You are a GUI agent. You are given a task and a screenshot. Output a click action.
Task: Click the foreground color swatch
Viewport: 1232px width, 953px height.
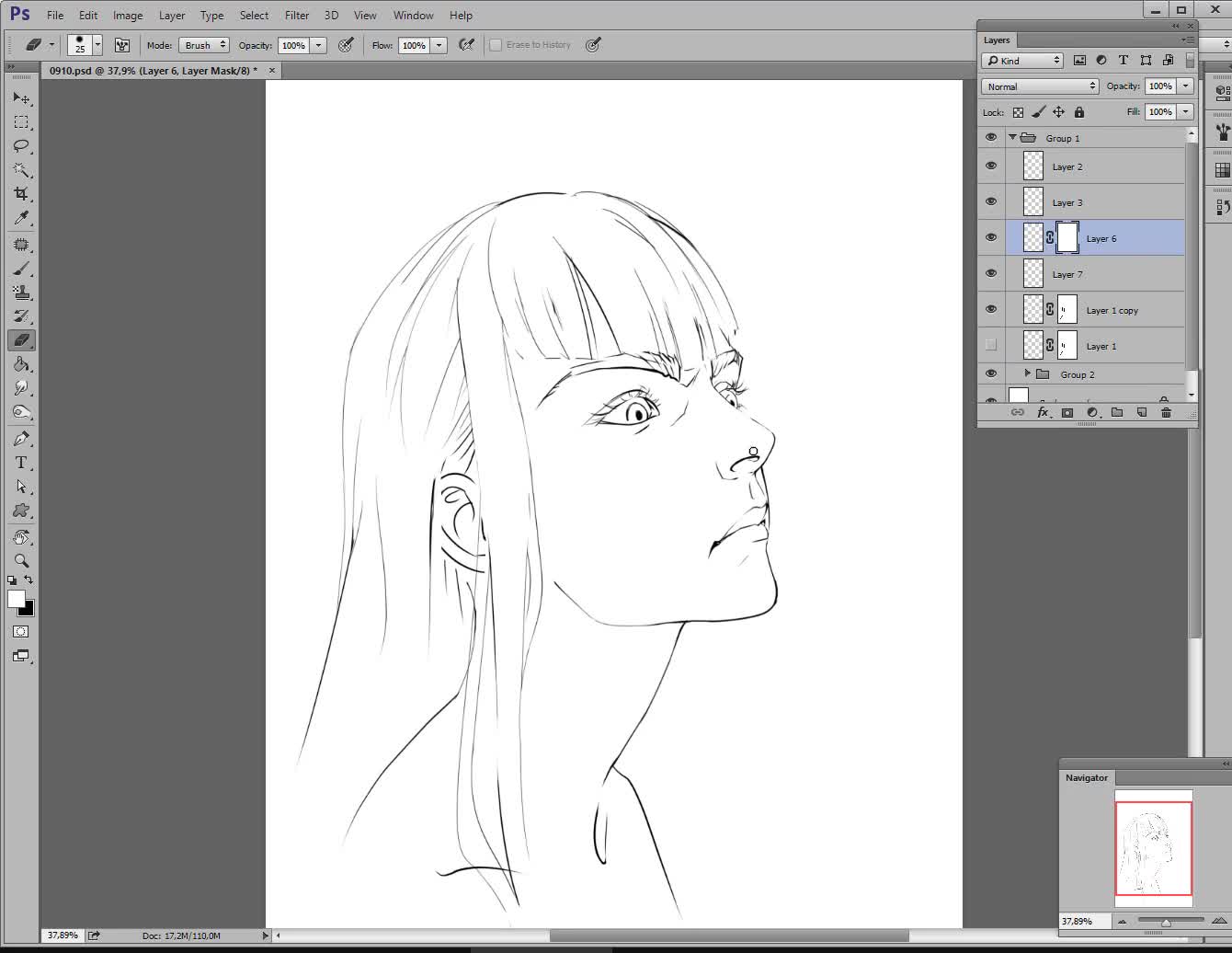click(16, 599)
